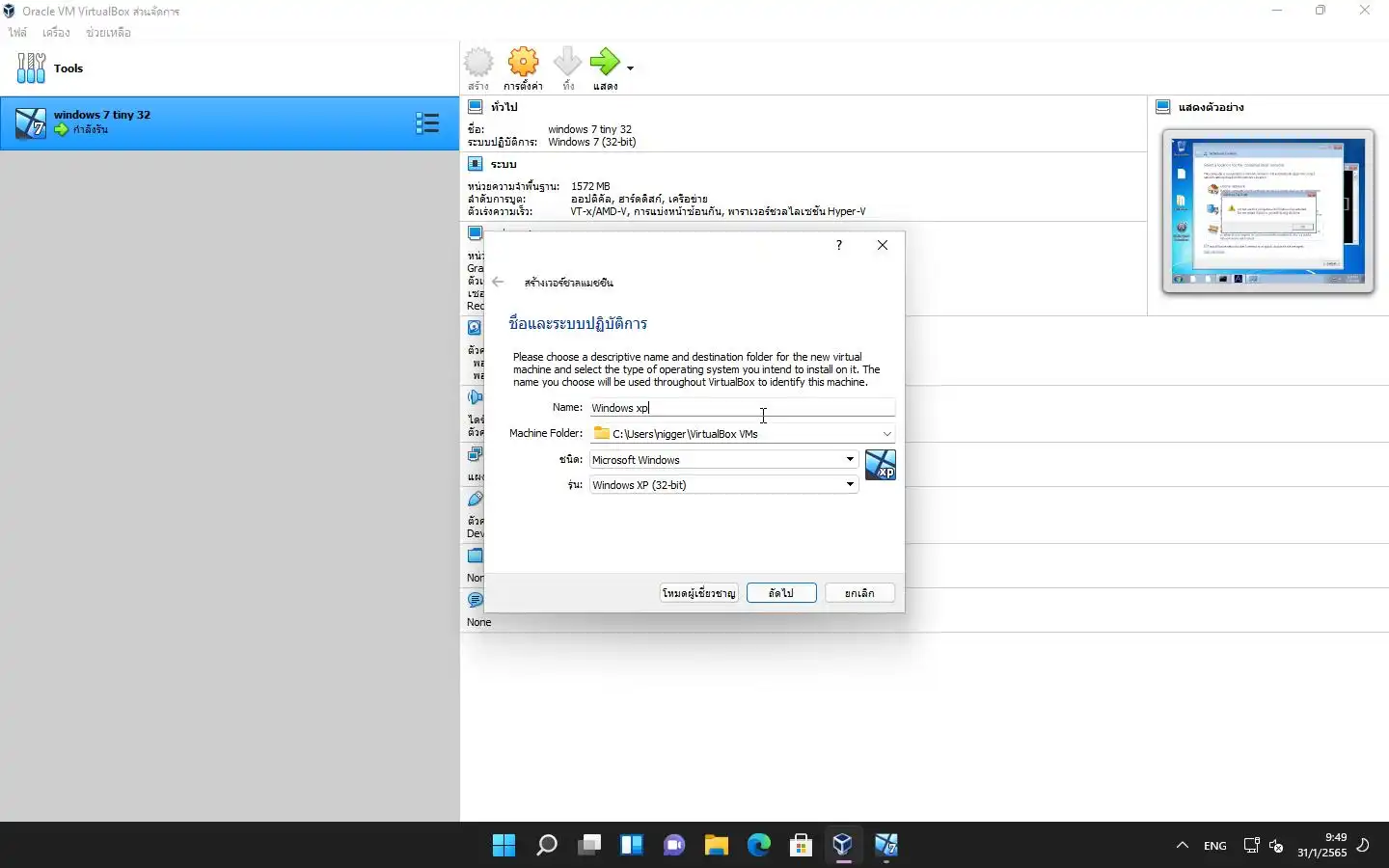Open File Explorer from the taskbar

(717, 846)
